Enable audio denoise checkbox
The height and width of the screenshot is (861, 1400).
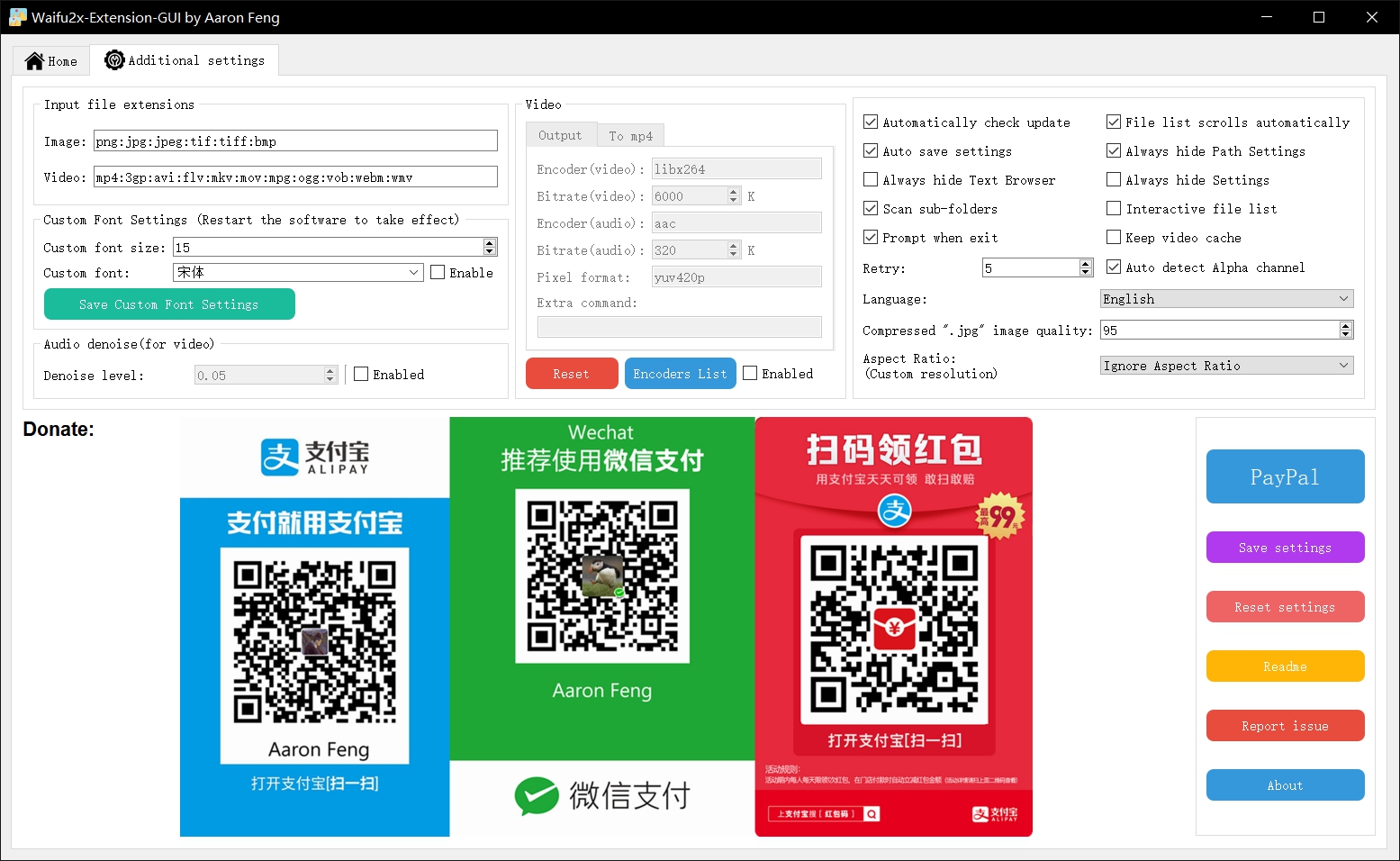[x=361, y=374]
